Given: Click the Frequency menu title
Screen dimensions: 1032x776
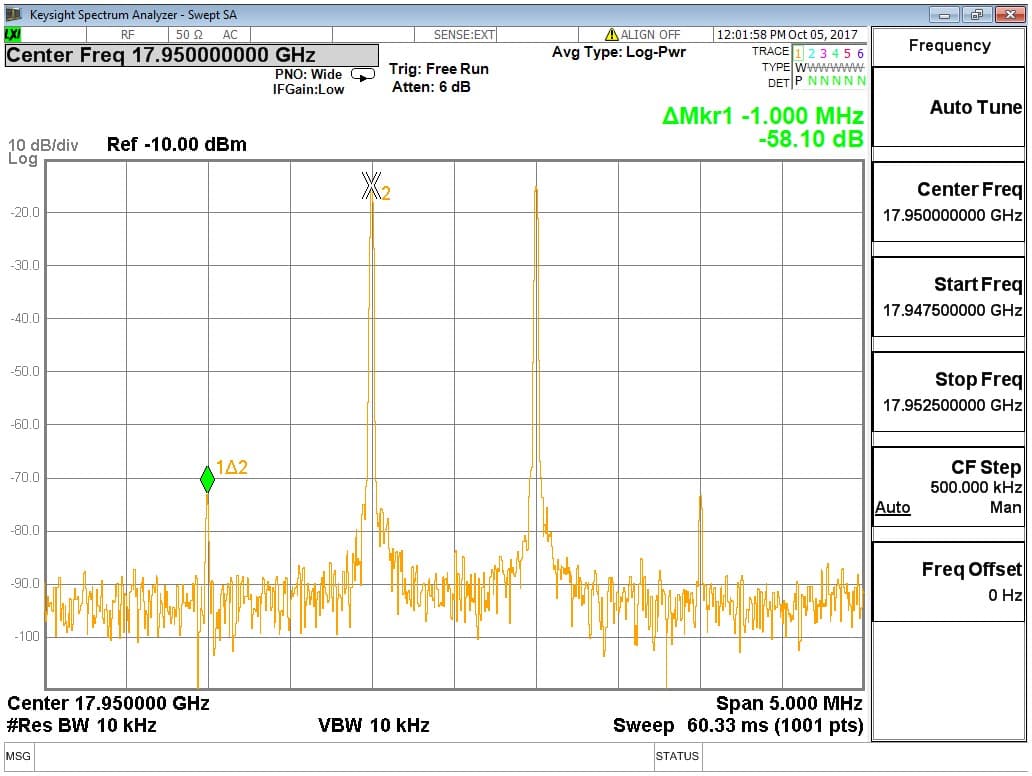Looking at the screenshot, I should pyautogui.click(x=949, y=45).
